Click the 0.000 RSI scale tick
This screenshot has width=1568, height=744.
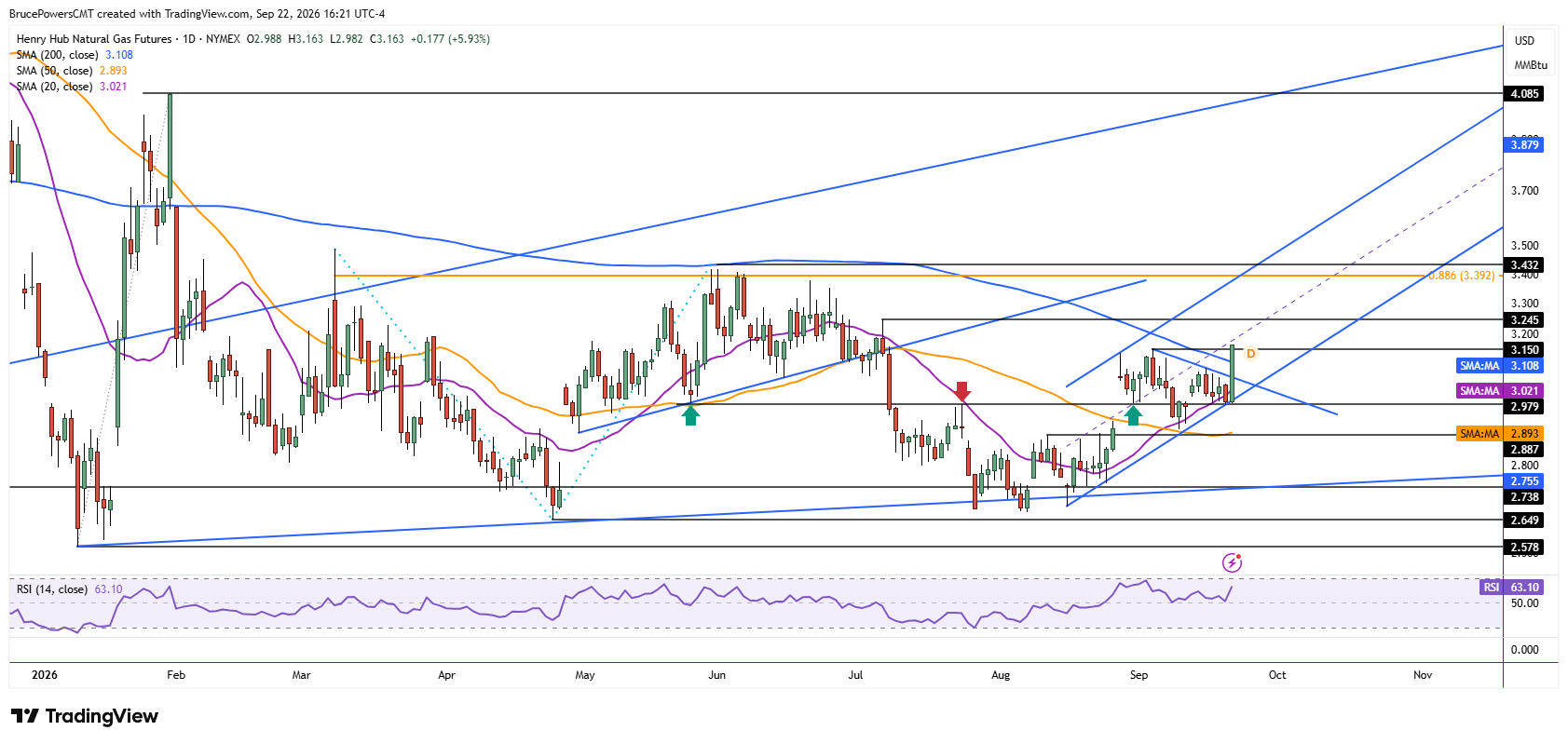[x=1525, y=650]
